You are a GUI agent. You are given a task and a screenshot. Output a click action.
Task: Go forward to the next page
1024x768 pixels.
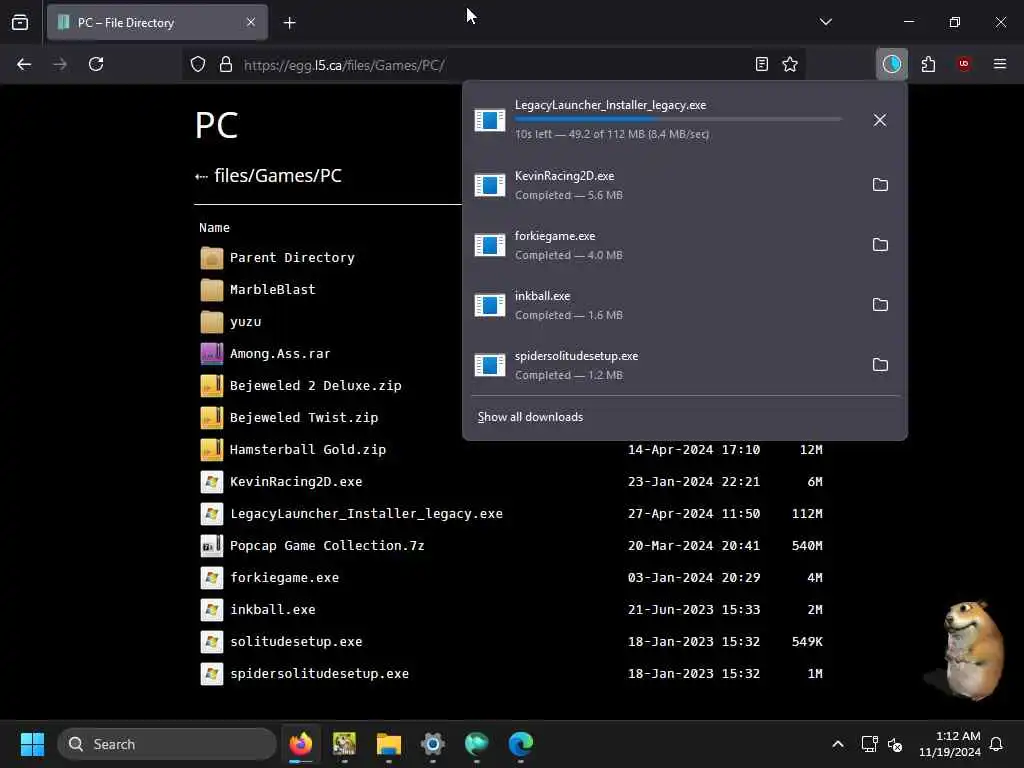point(60,64)
